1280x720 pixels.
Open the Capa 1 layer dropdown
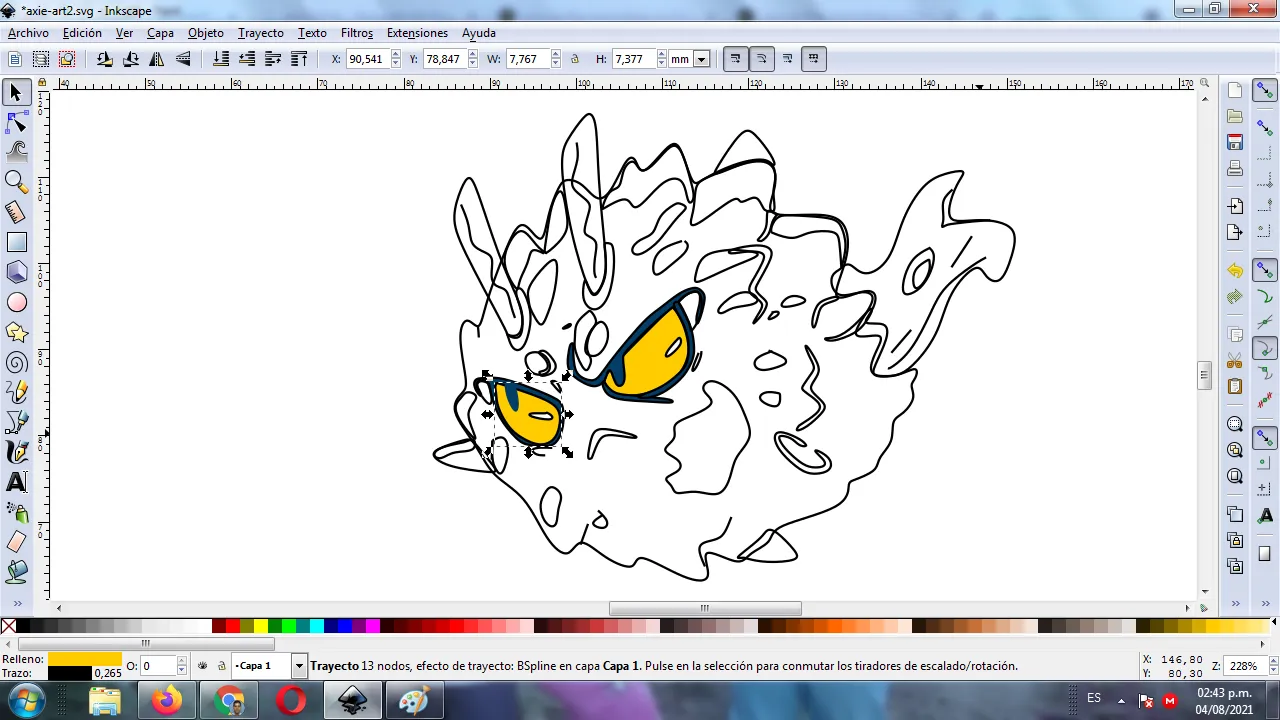(298, 666)
